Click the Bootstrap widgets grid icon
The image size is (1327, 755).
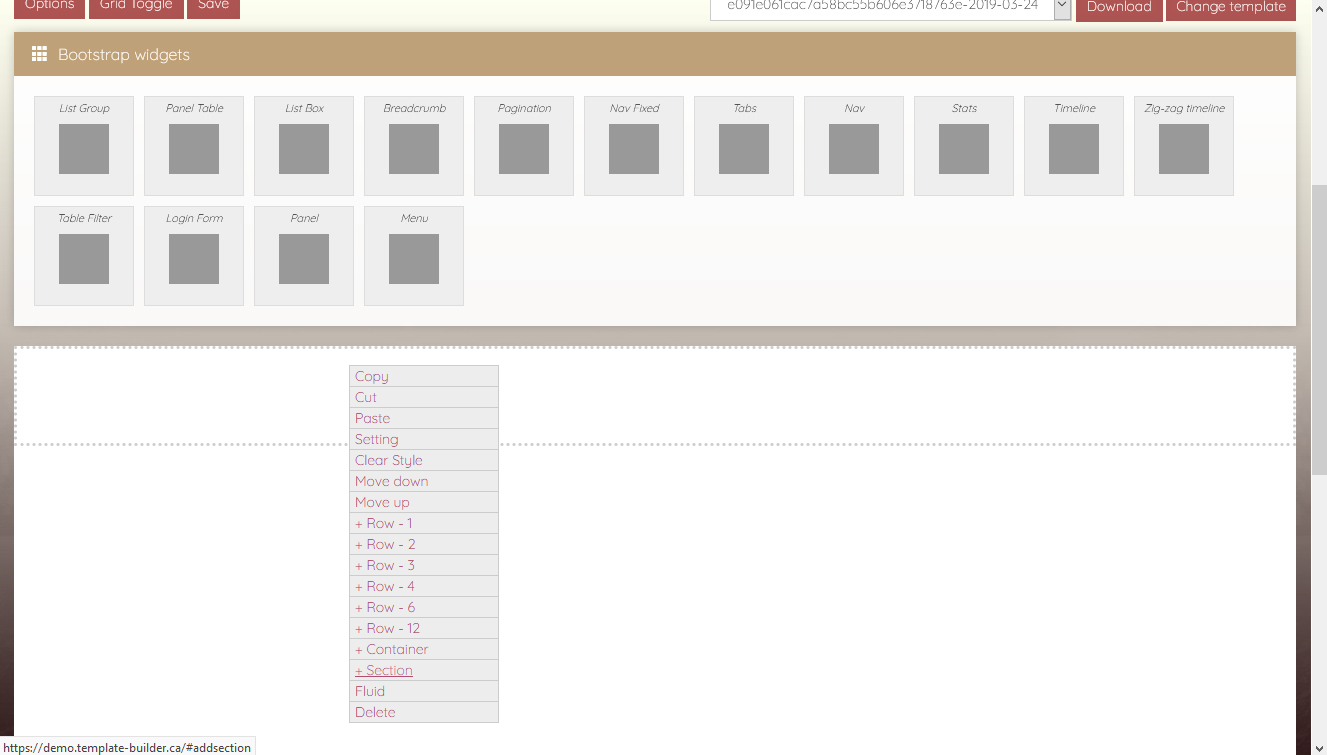pos(40,55)
